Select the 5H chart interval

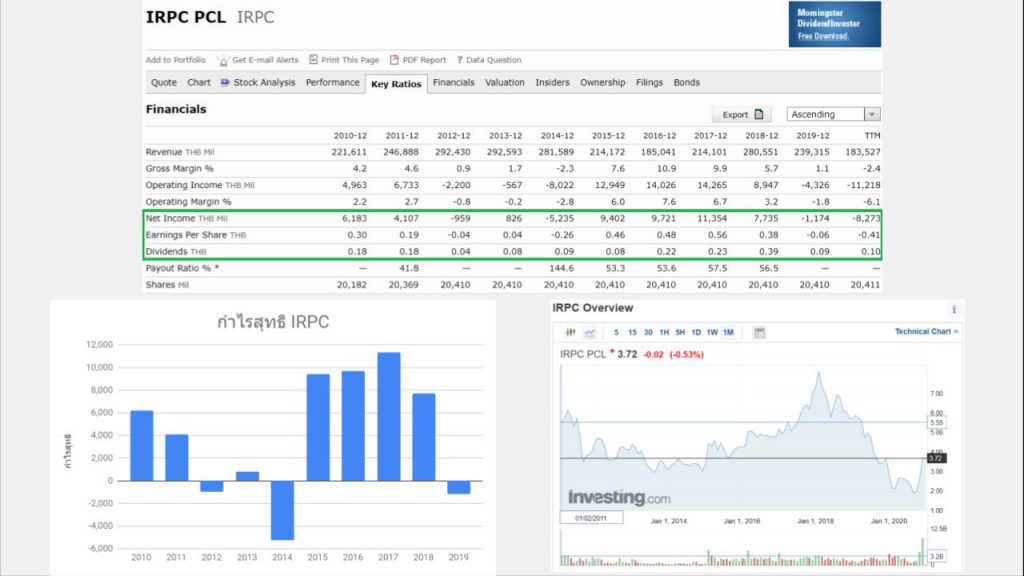point(680,332)
